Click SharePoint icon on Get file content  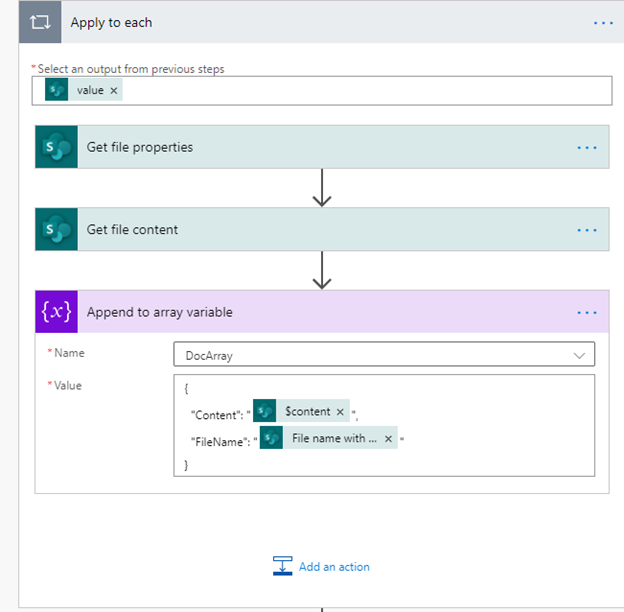(x=57, y=229)
